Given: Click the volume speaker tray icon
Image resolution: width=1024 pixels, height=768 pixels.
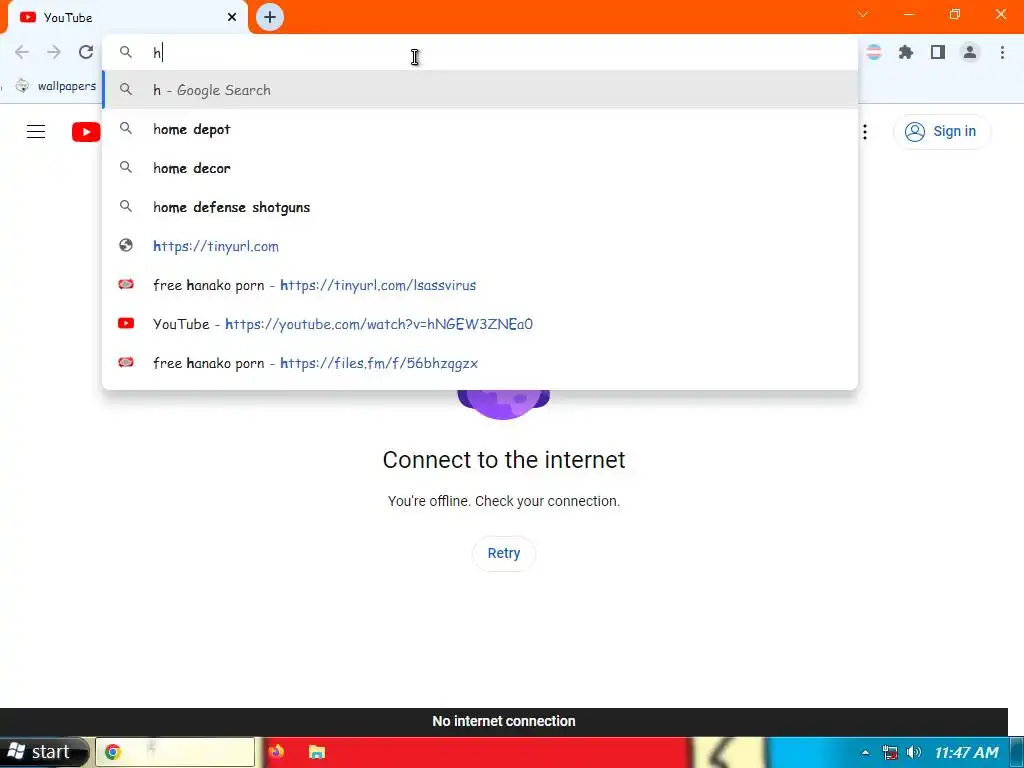Looking at the screenshot, I should 914,752.
